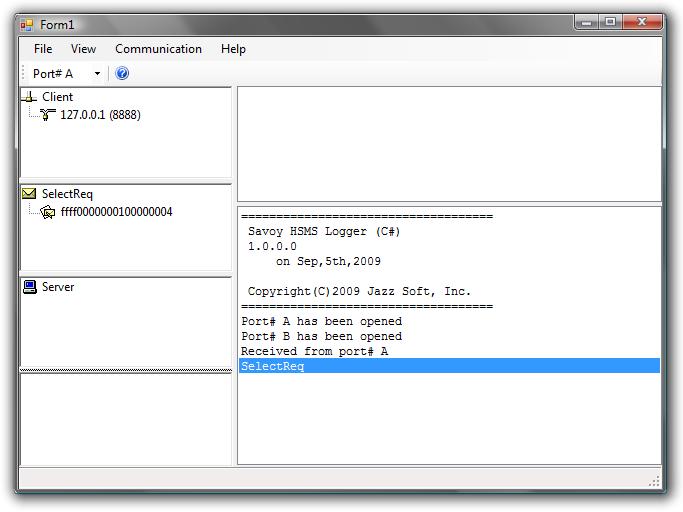Click the blue help icon in toolbar
This screenshot has width=683, height=512.
pyautogui.click(x=122, y=73)
